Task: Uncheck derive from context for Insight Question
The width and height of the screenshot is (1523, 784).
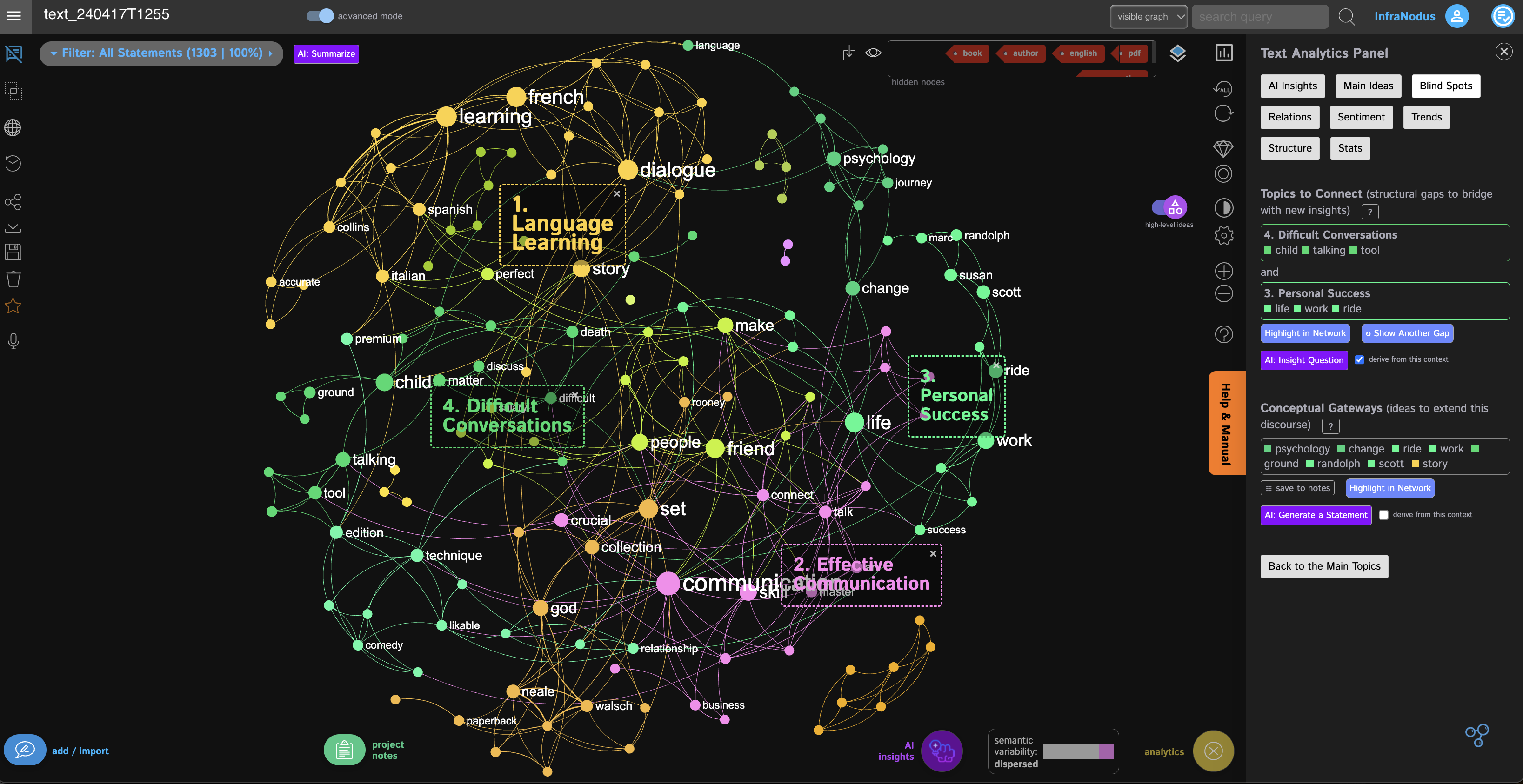Action: pos(1359,359)
